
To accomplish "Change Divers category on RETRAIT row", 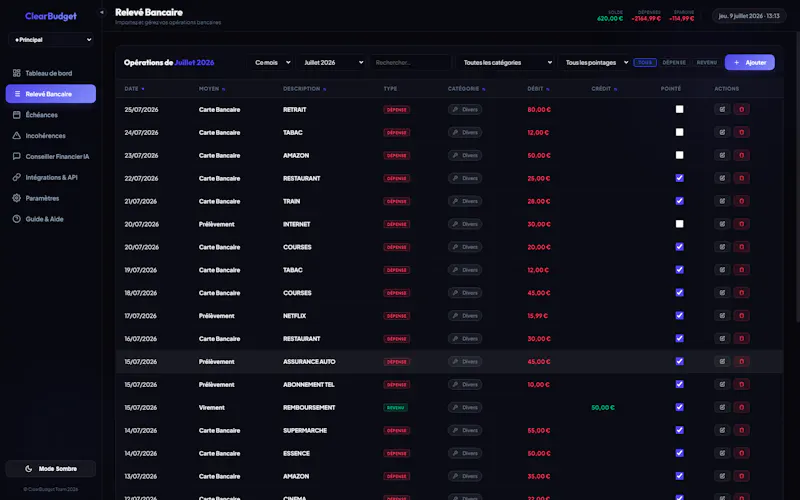I will (465, 109).
